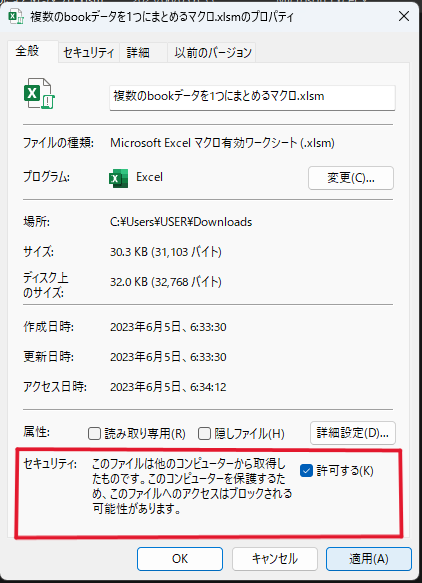Image resolution: width=422 pixels, height=583 pixels.
Task: Uncheck the 許可する(K) checkbox
Action: tap(306, 471)
